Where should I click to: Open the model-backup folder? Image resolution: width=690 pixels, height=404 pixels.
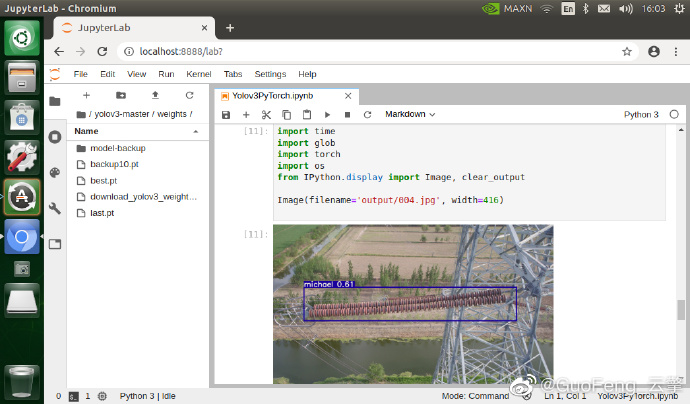tap(117, 148)
